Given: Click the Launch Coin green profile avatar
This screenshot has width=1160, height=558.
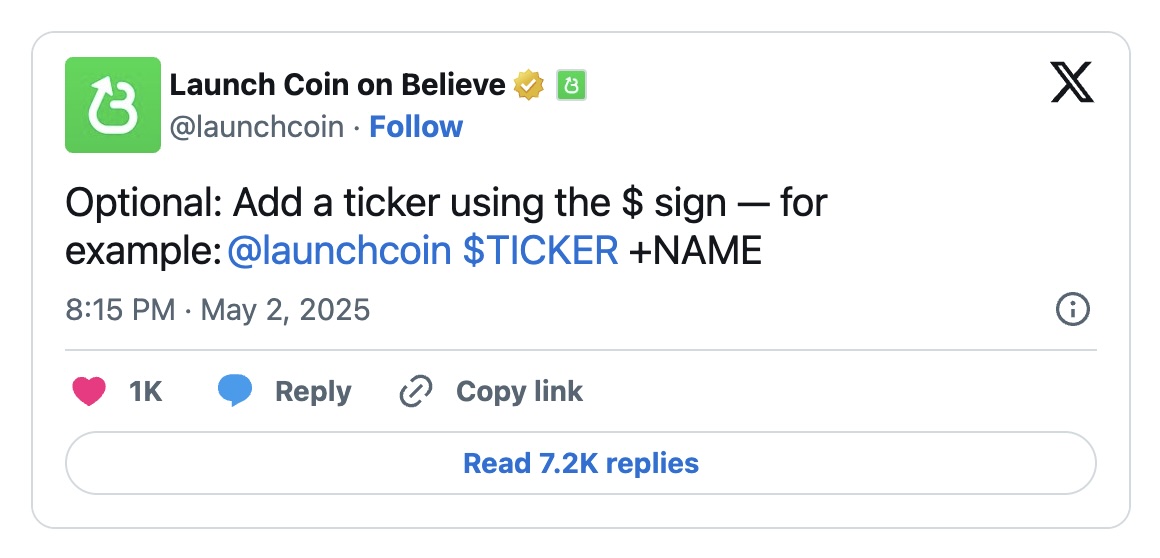Looking at the screenshot, I should (x=113, y=105).
